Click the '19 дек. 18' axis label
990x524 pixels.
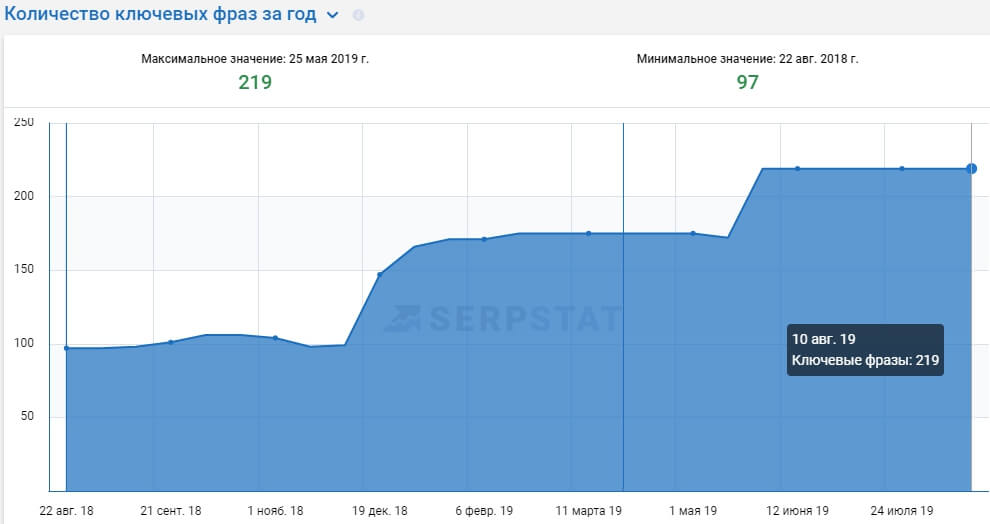[379, 511]
